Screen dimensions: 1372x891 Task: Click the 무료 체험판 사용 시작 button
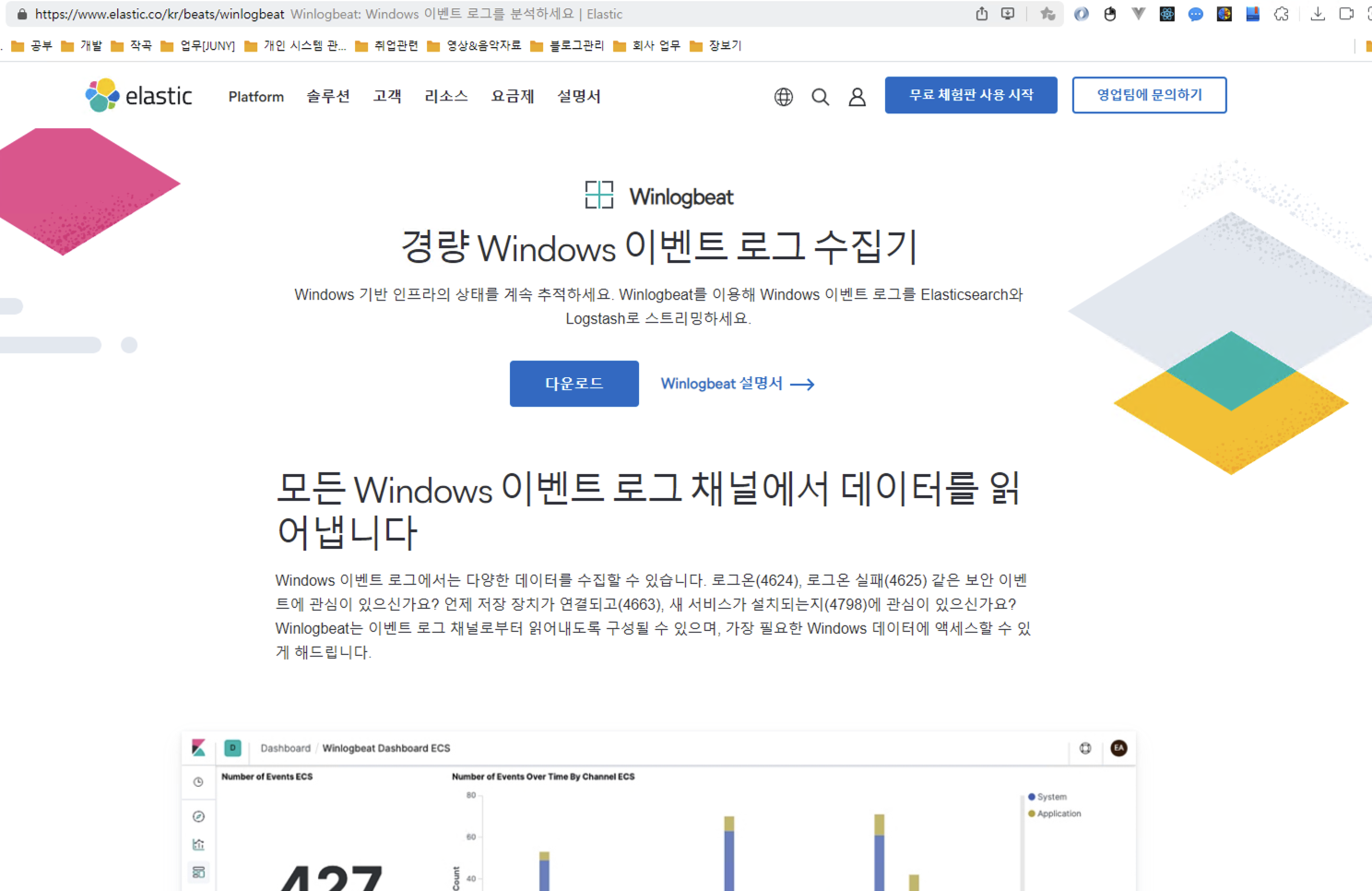(x=971, y=95)
